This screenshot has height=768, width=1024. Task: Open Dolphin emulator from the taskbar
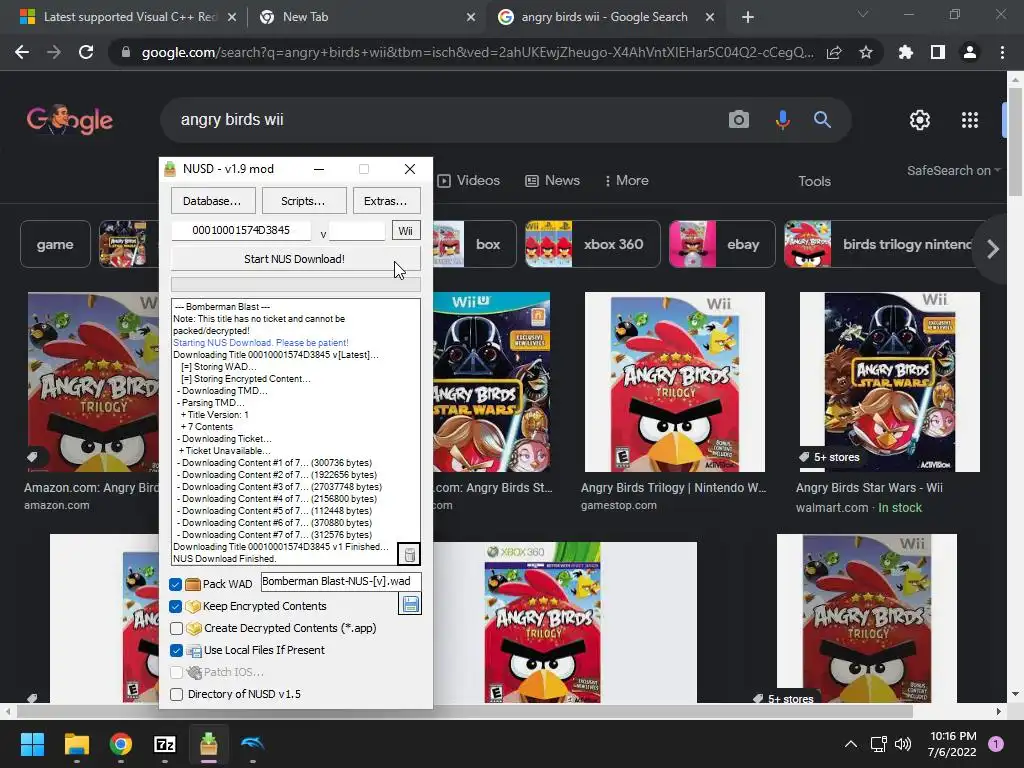pos(252,744)
